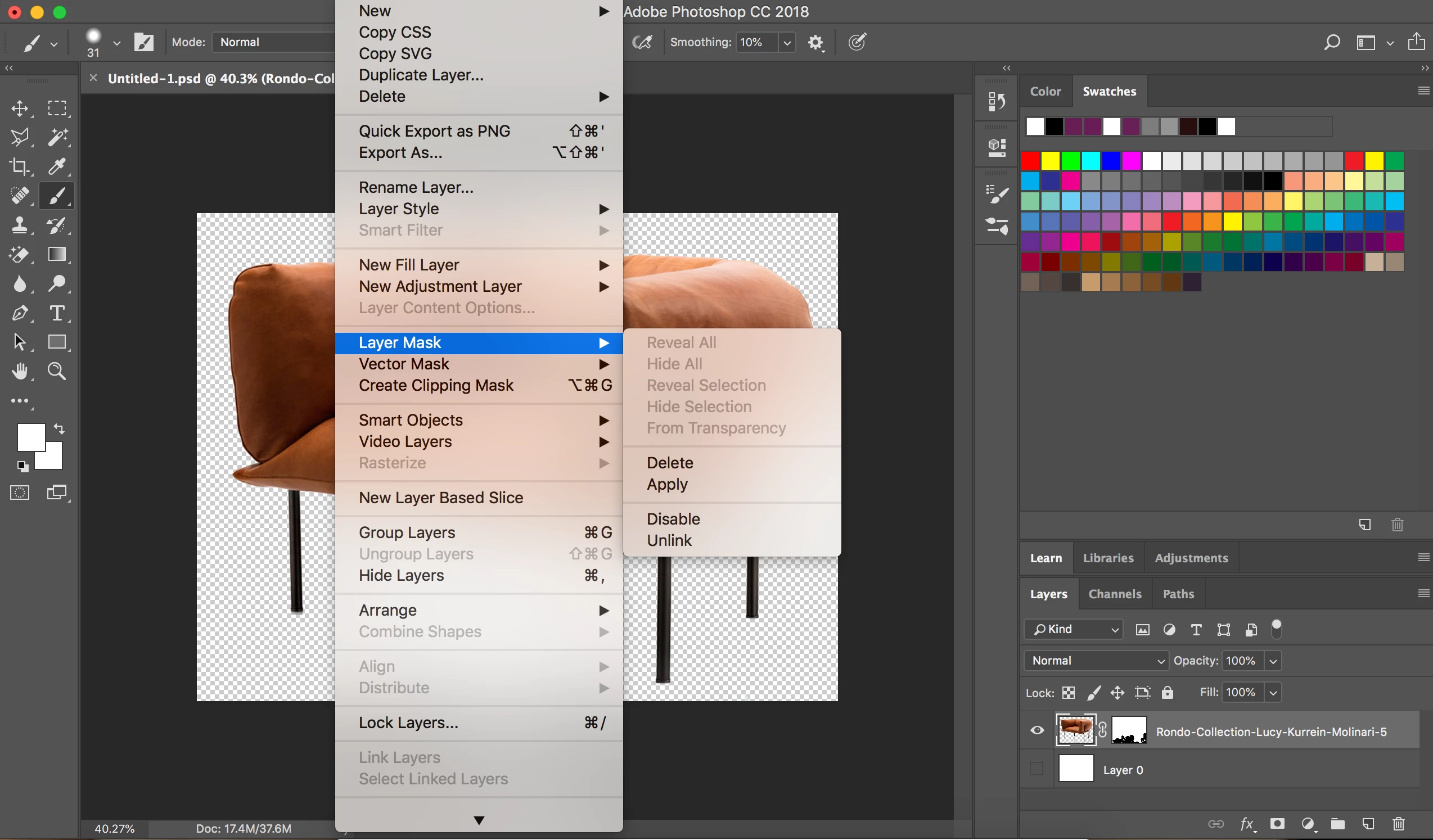
Task: Open the Color panel tab
Action: point(1045,91)
